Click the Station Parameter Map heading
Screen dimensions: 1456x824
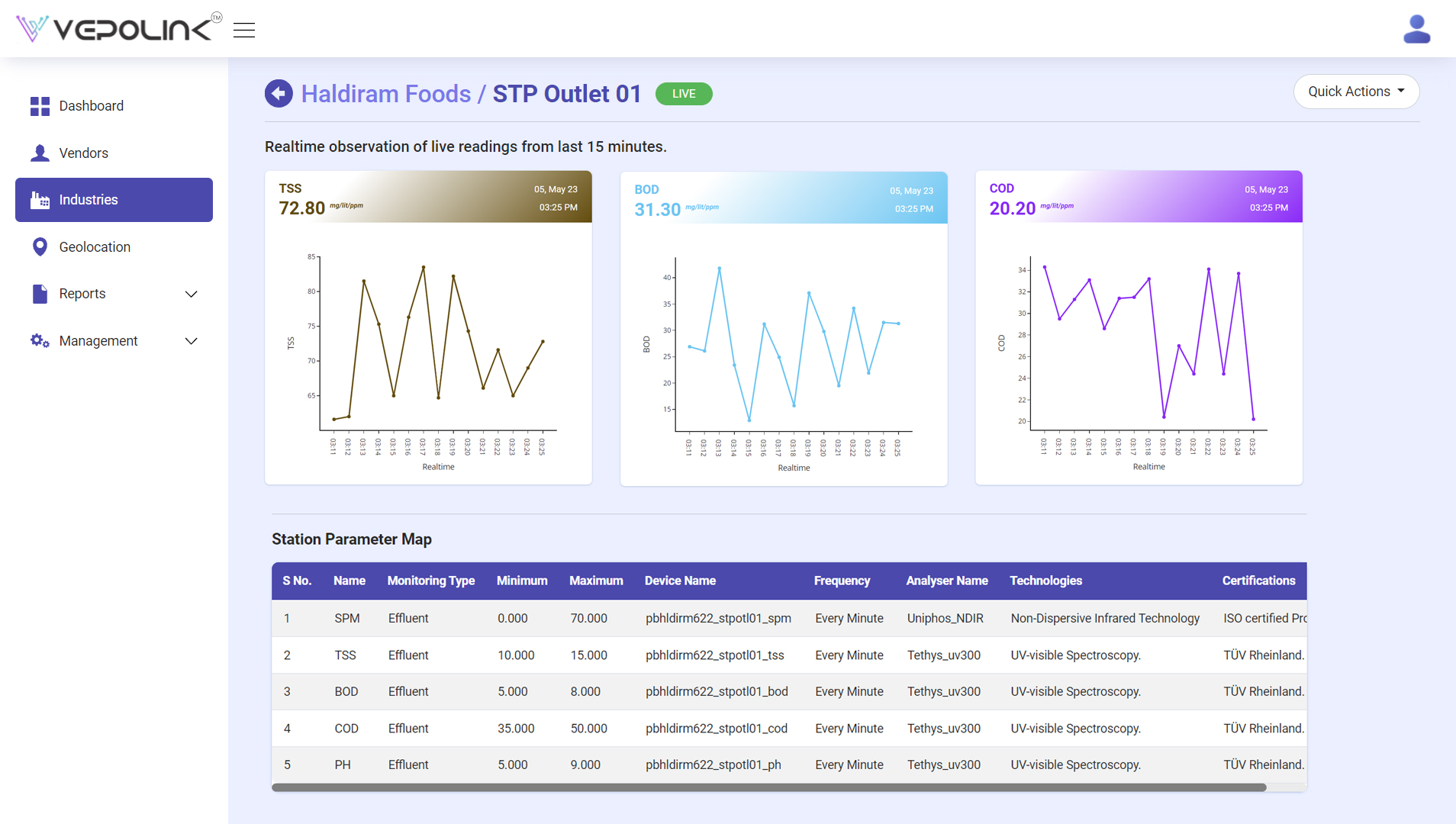(x=352, y=539)
